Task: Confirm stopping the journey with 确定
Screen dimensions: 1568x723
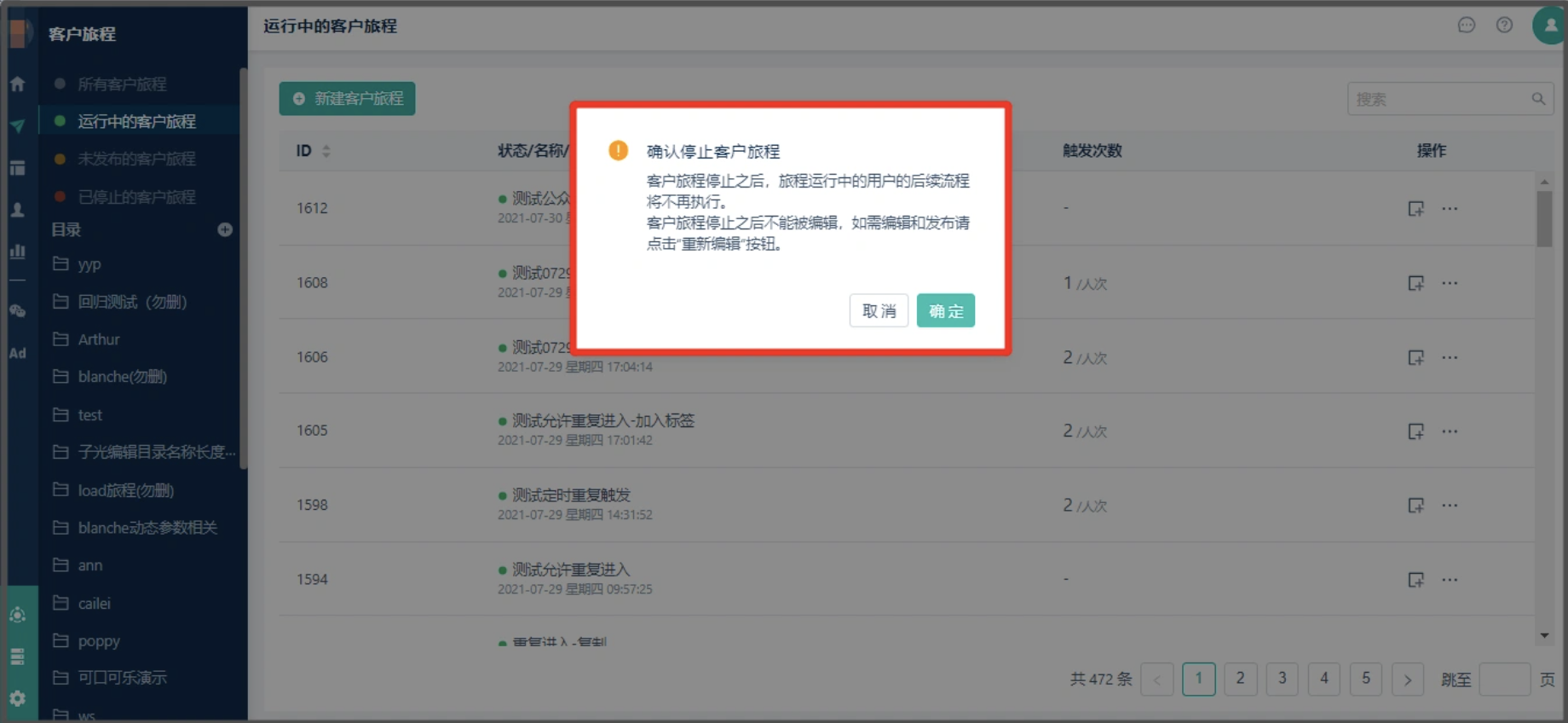Action: tap(945, 310)
